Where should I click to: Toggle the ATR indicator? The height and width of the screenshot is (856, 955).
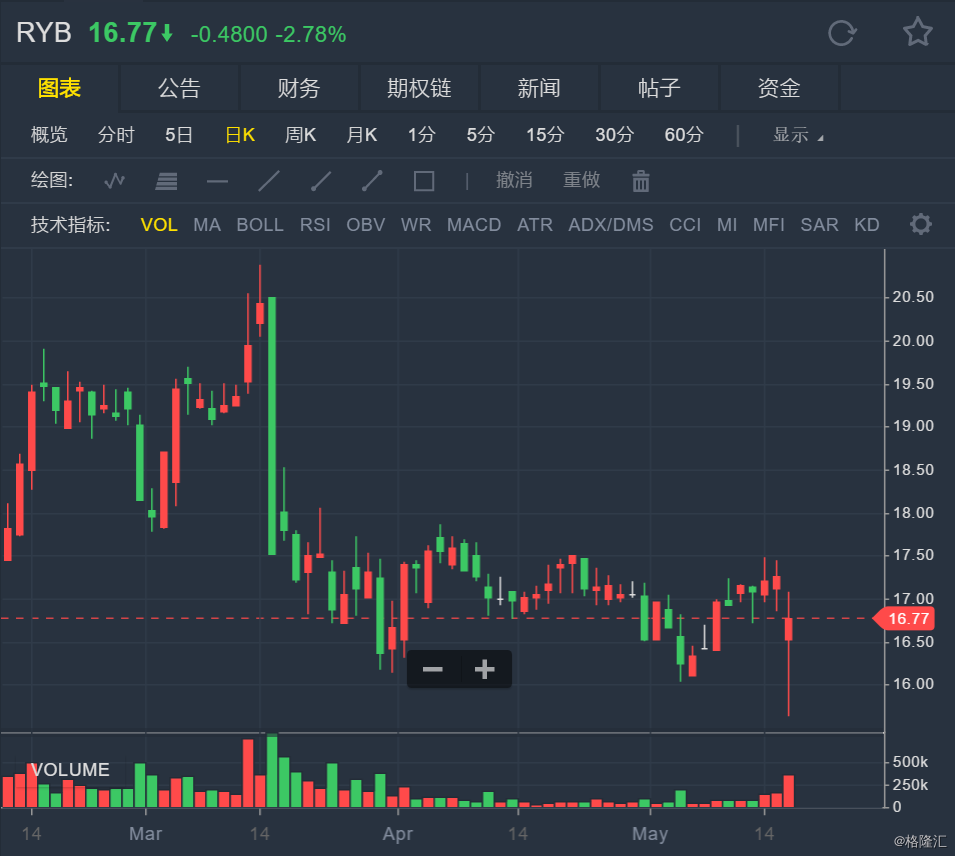[535, 225]
